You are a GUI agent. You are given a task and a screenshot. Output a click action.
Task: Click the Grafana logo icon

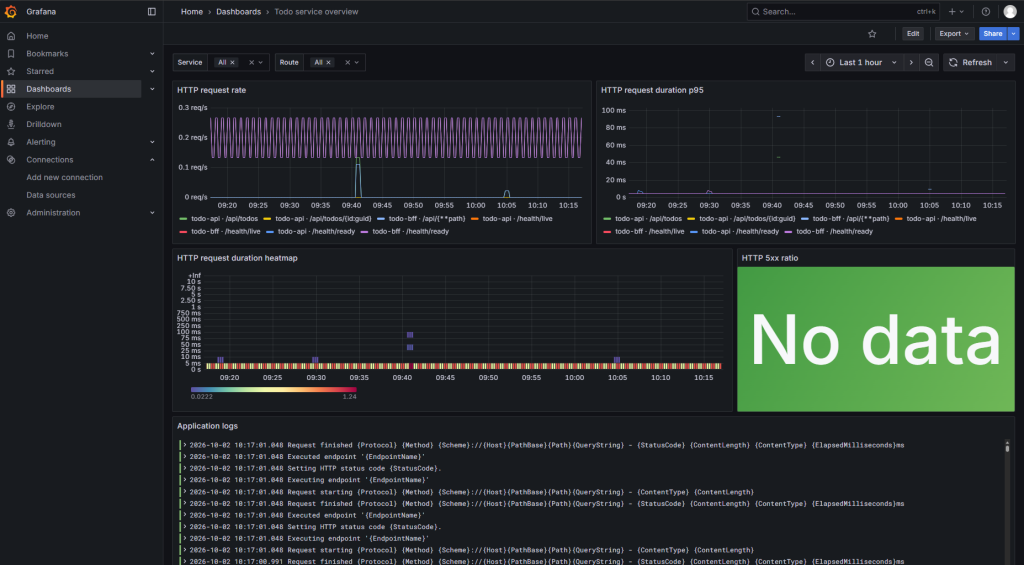tap(11, 12)
